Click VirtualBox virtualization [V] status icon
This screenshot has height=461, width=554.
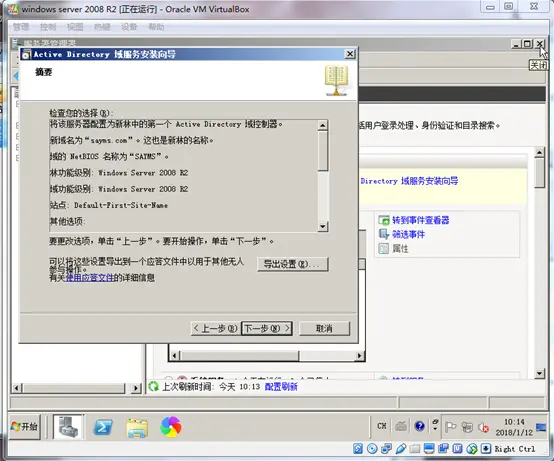tap(458, 449)
